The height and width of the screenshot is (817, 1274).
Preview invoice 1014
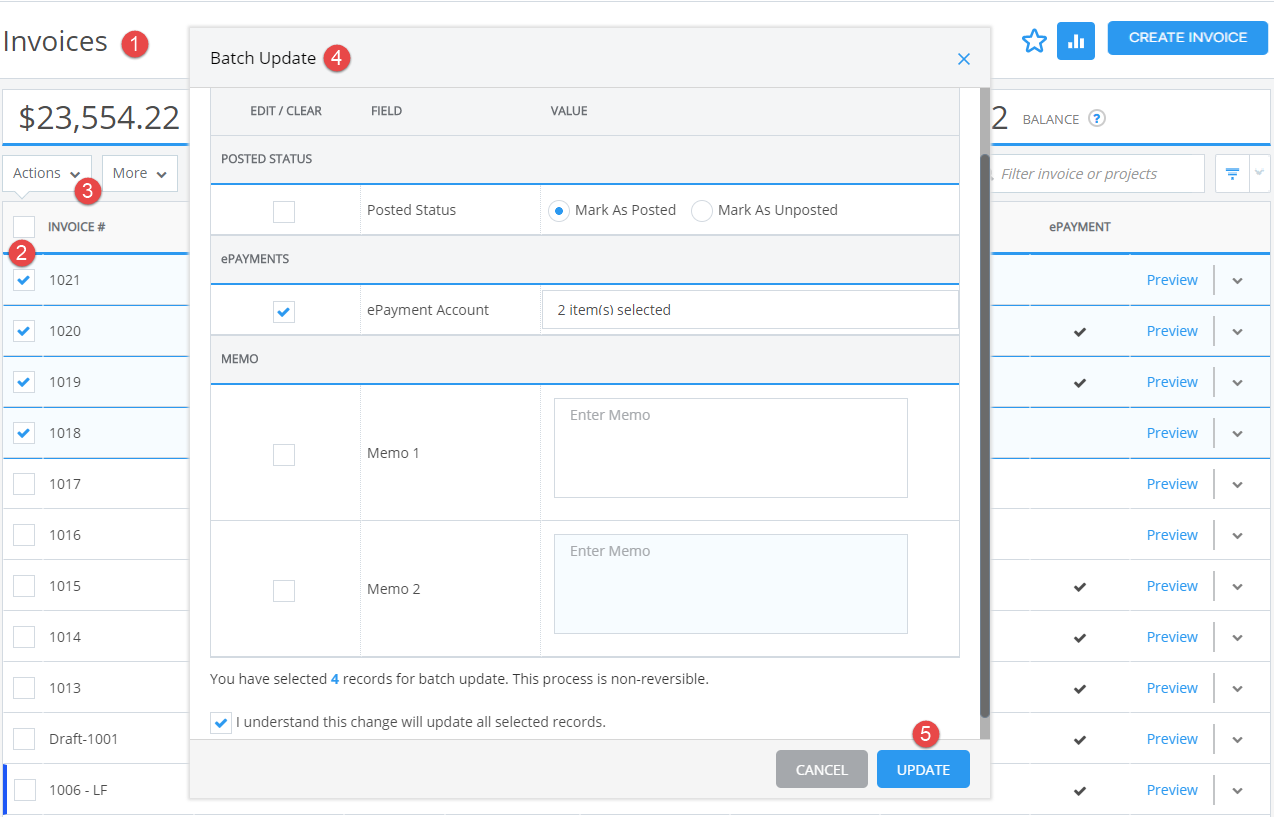click(x=1172, y=637)
